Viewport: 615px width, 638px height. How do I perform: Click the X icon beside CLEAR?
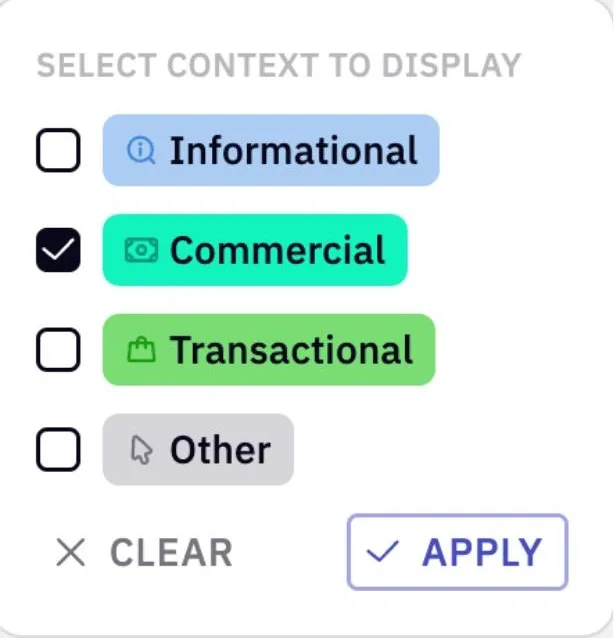[70, 552]
